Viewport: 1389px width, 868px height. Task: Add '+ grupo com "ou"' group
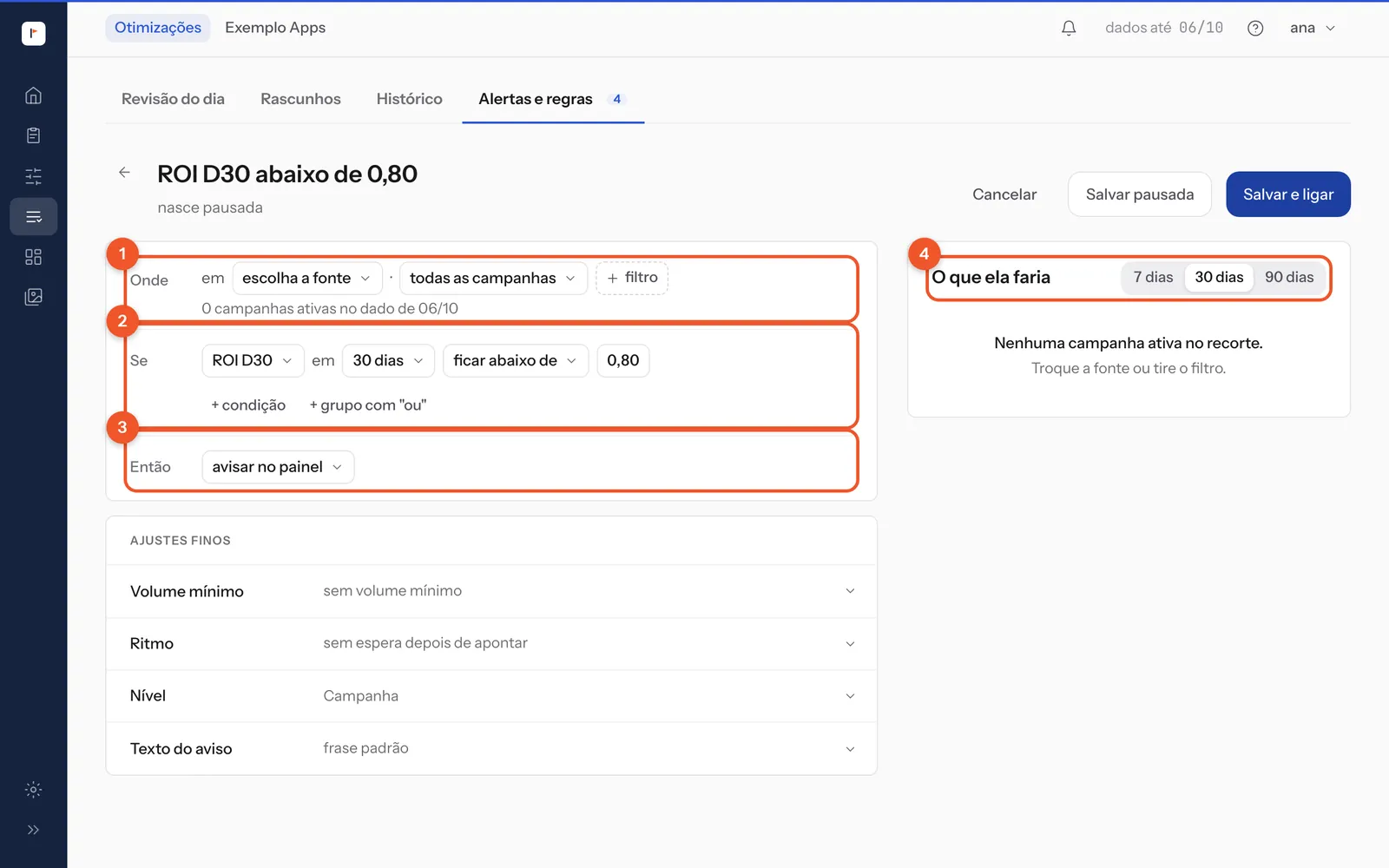[x=368, y=405]
